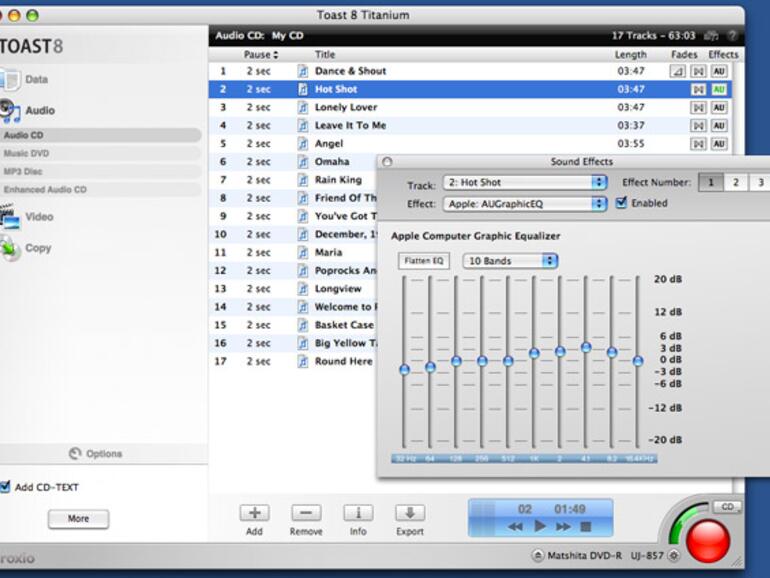Open the Track dropdown showing Hot Shot
The image size is (770, 578).
point(524,183)
